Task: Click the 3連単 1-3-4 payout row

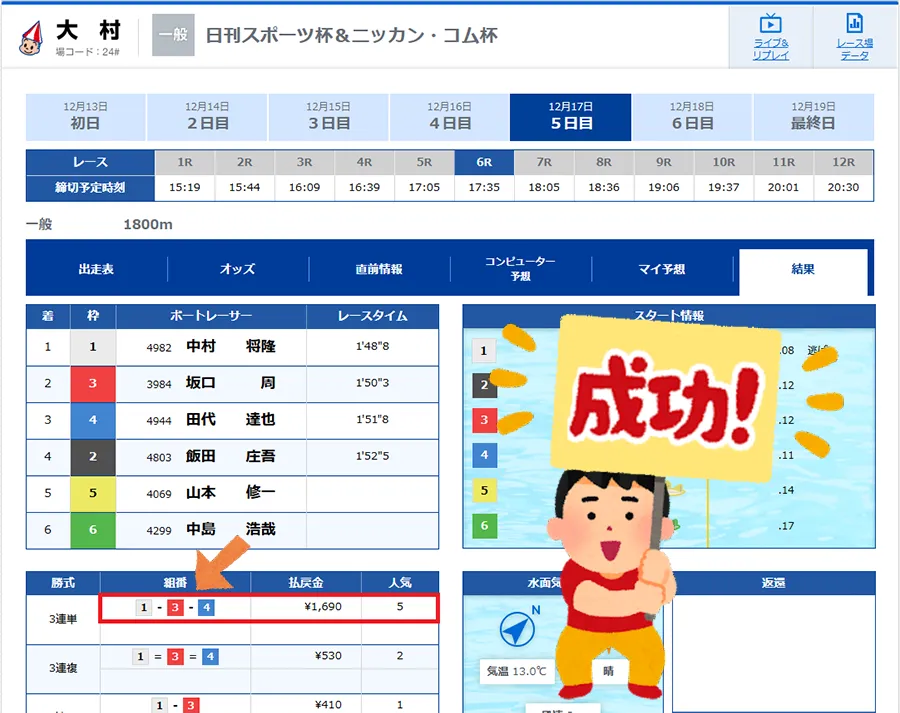Action: (x=268, y=607)
